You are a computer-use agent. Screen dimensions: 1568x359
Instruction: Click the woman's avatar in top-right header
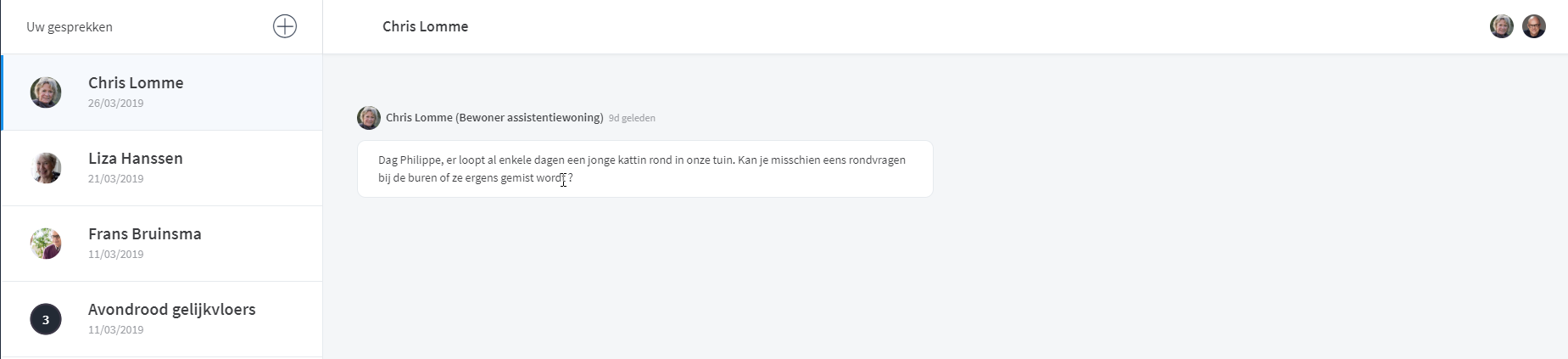[1502, 26]
